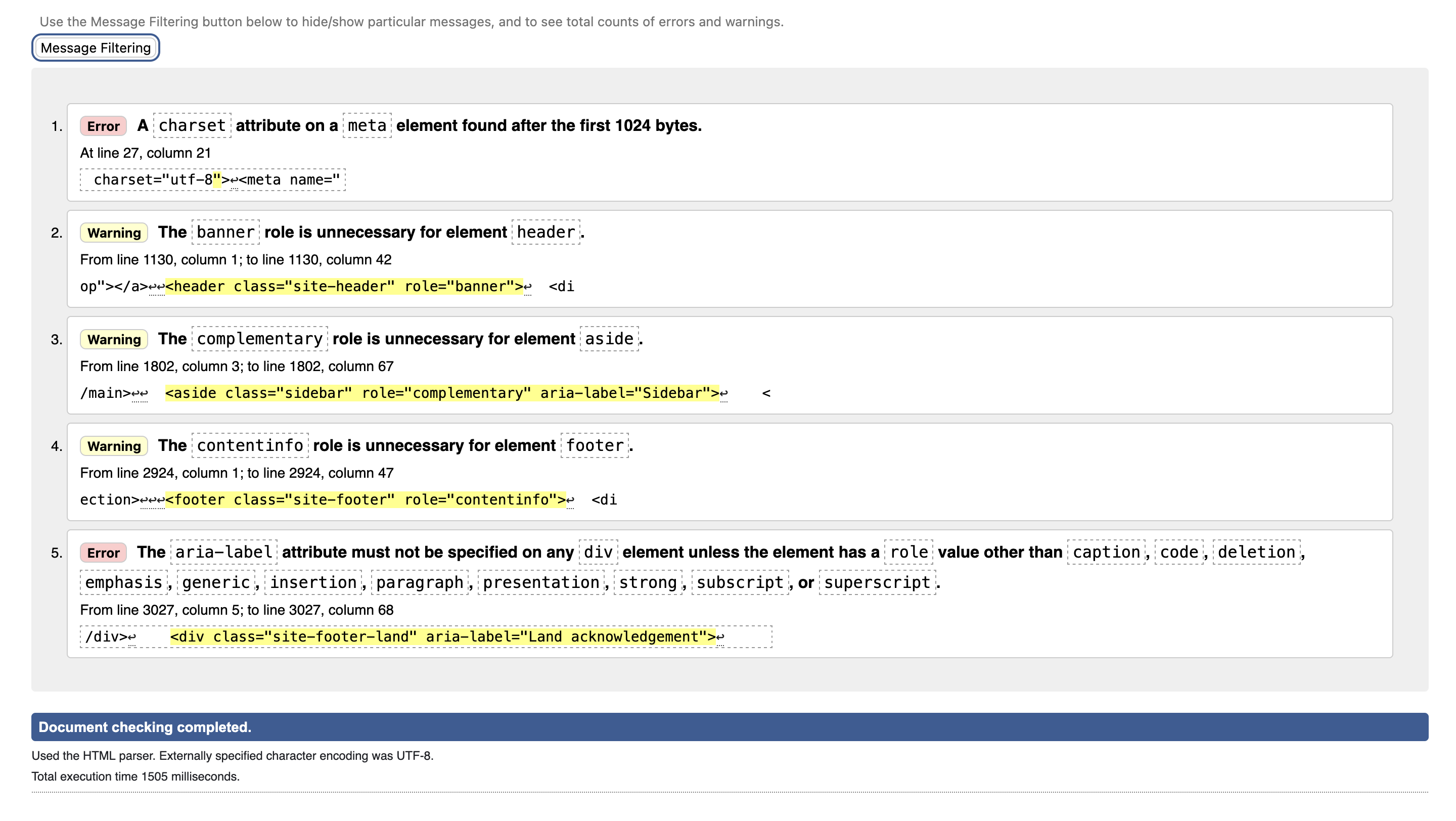1456x821 pixels.
Task: Click the Warning badge for the complementary role
Action: point(114,340)
